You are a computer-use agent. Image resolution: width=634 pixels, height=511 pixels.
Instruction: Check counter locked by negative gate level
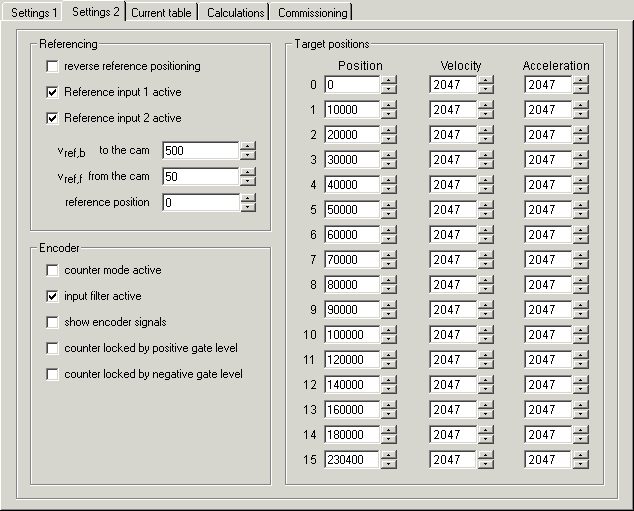52,374
